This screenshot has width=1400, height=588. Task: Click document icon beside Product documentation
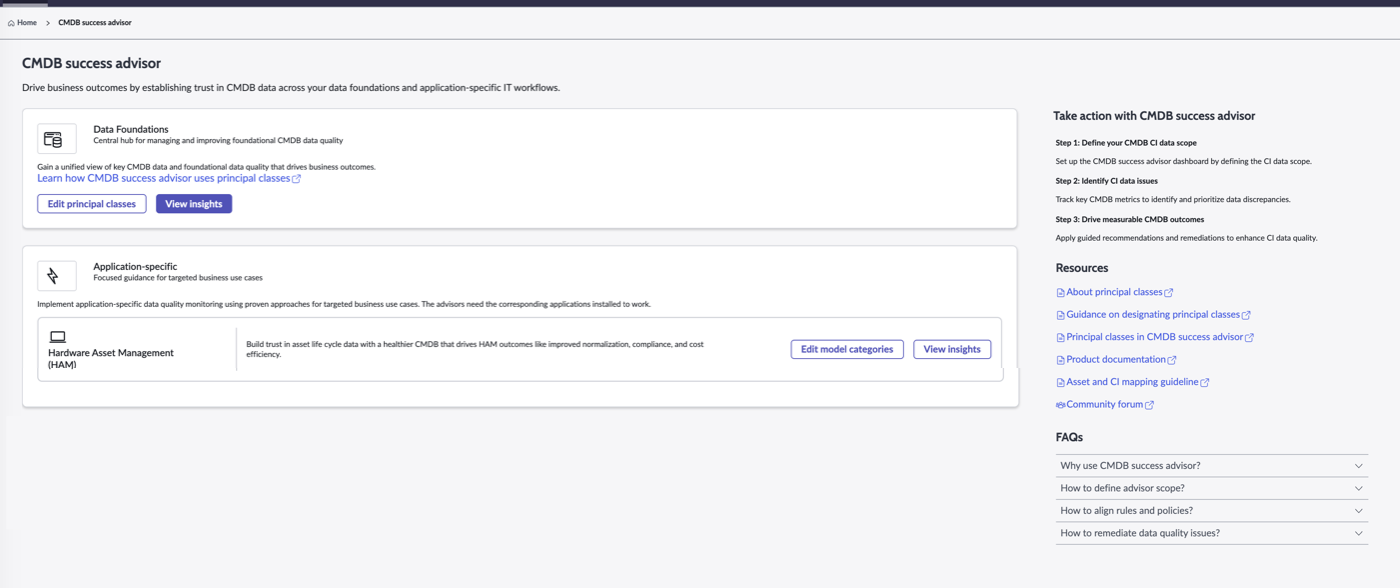coord(1061,360)
